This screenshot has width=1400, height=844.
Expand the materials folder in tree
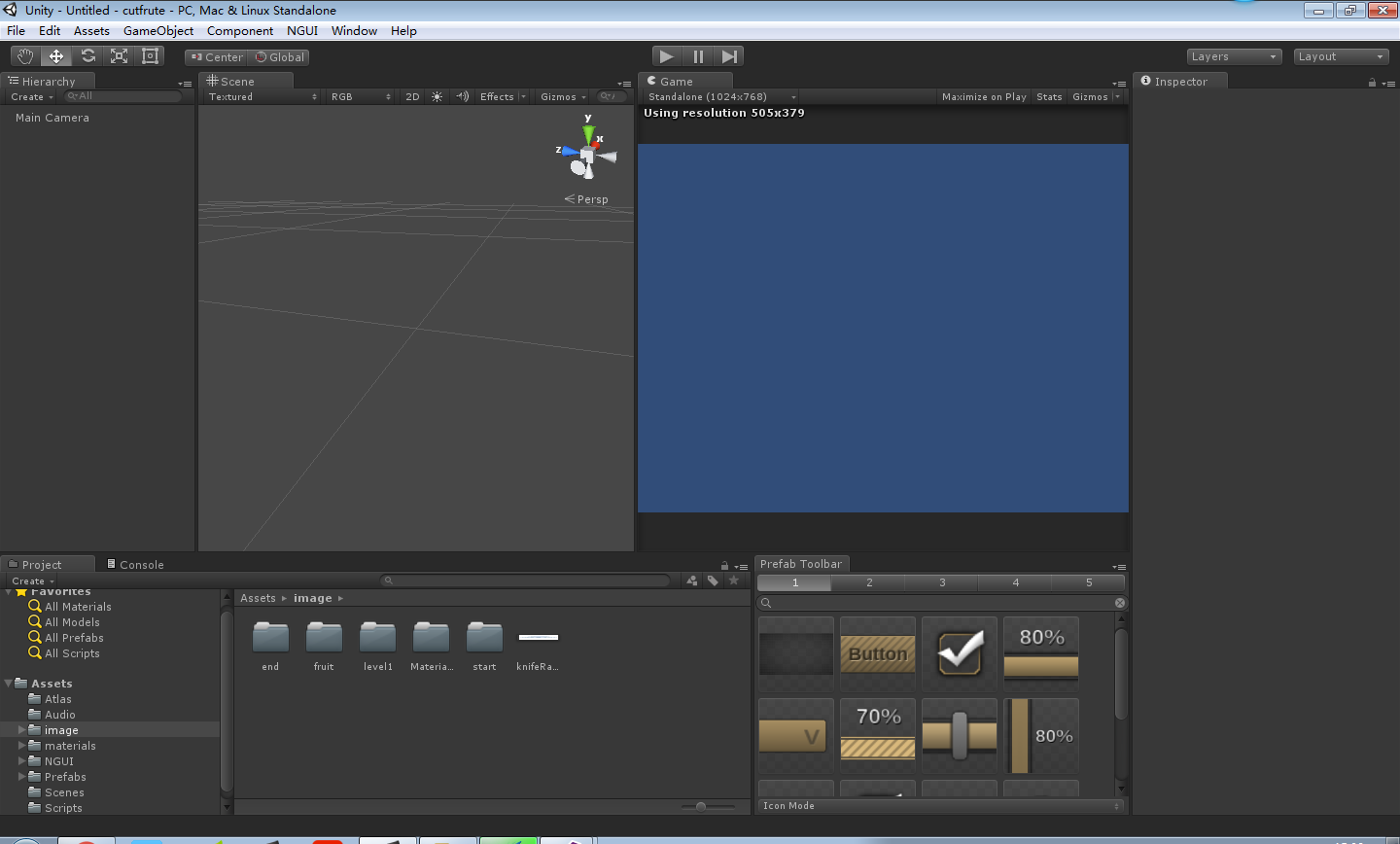pyautogui.click(x=22, y=746)
